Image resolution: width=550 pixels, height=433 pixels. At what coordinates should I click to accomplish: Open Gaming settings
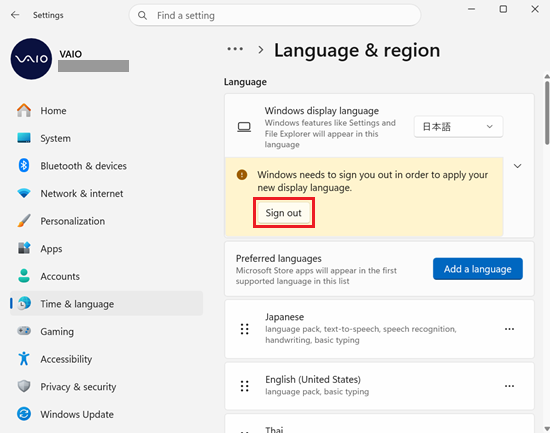106,331
